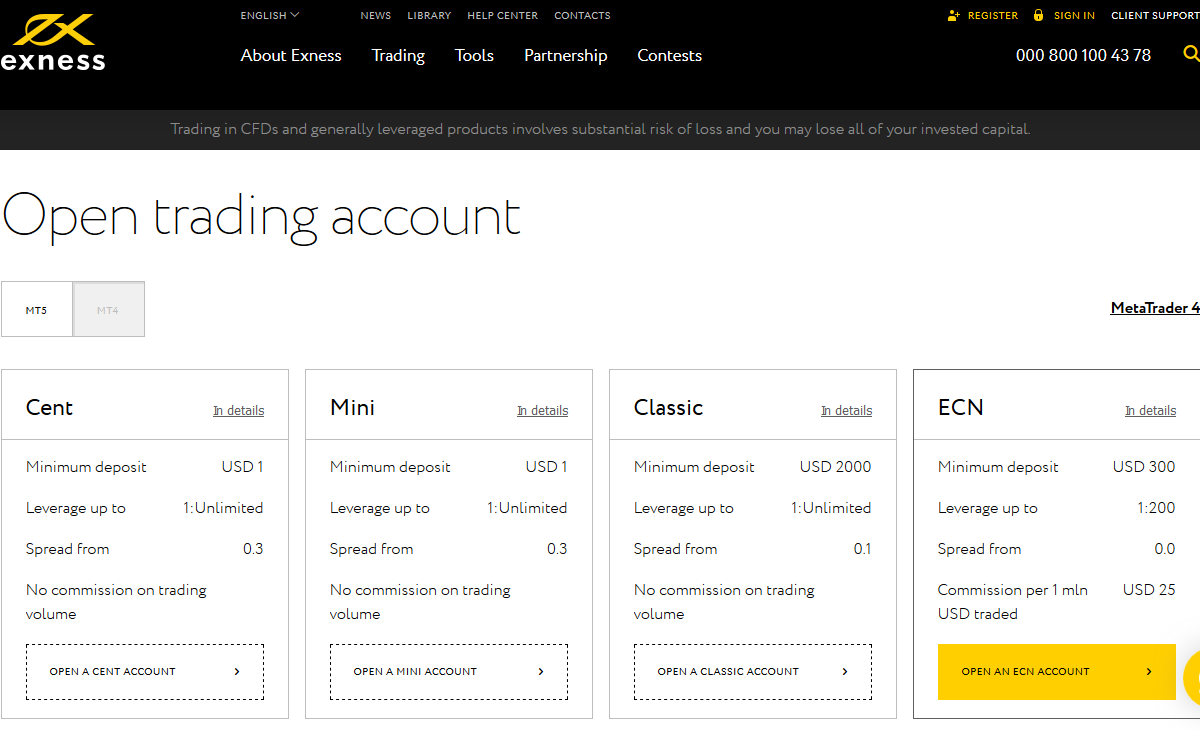Click the chevron on Open a Mini Account
This screenshot has width=1200, height=730.
click(x=540, y=671)
